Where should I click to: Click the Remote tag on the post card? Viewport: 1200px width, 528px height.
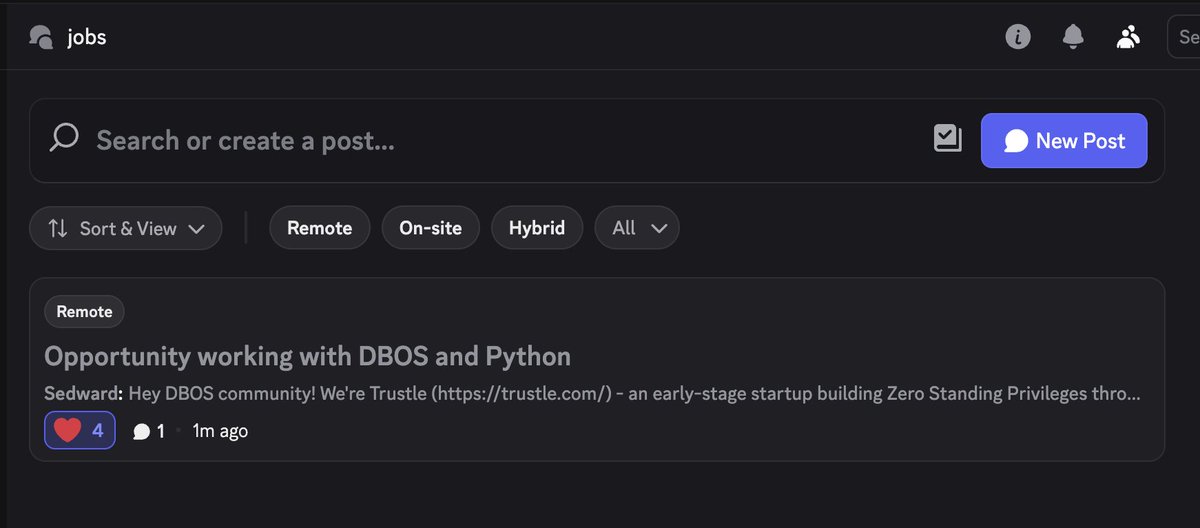coord(84,312)
